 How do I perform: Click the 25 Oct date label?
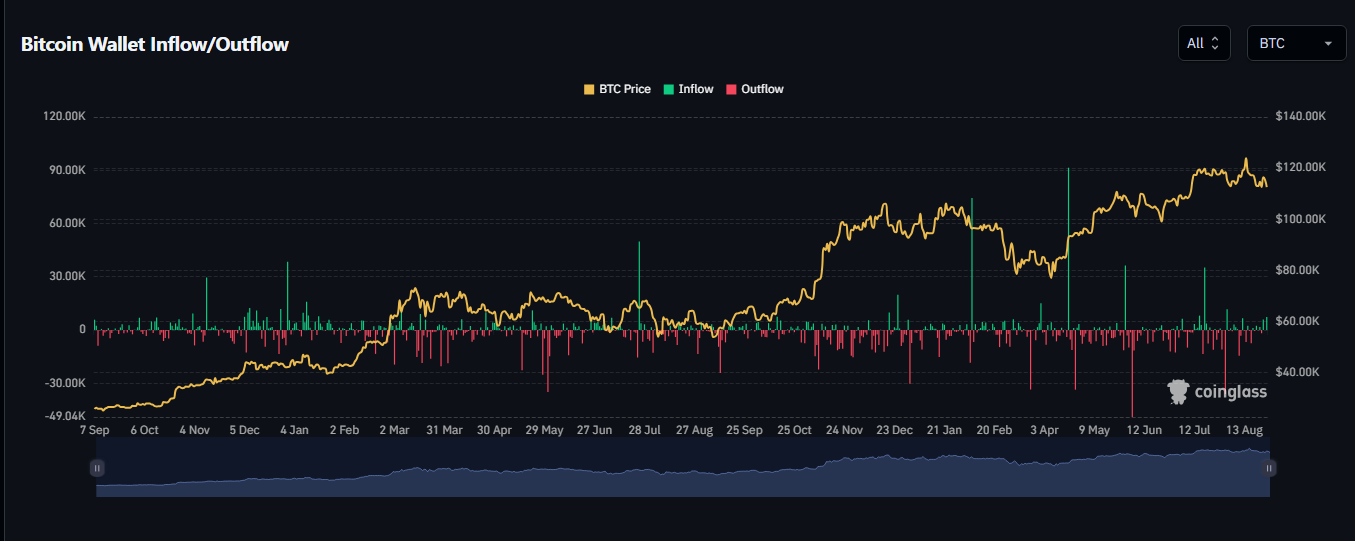794,430
